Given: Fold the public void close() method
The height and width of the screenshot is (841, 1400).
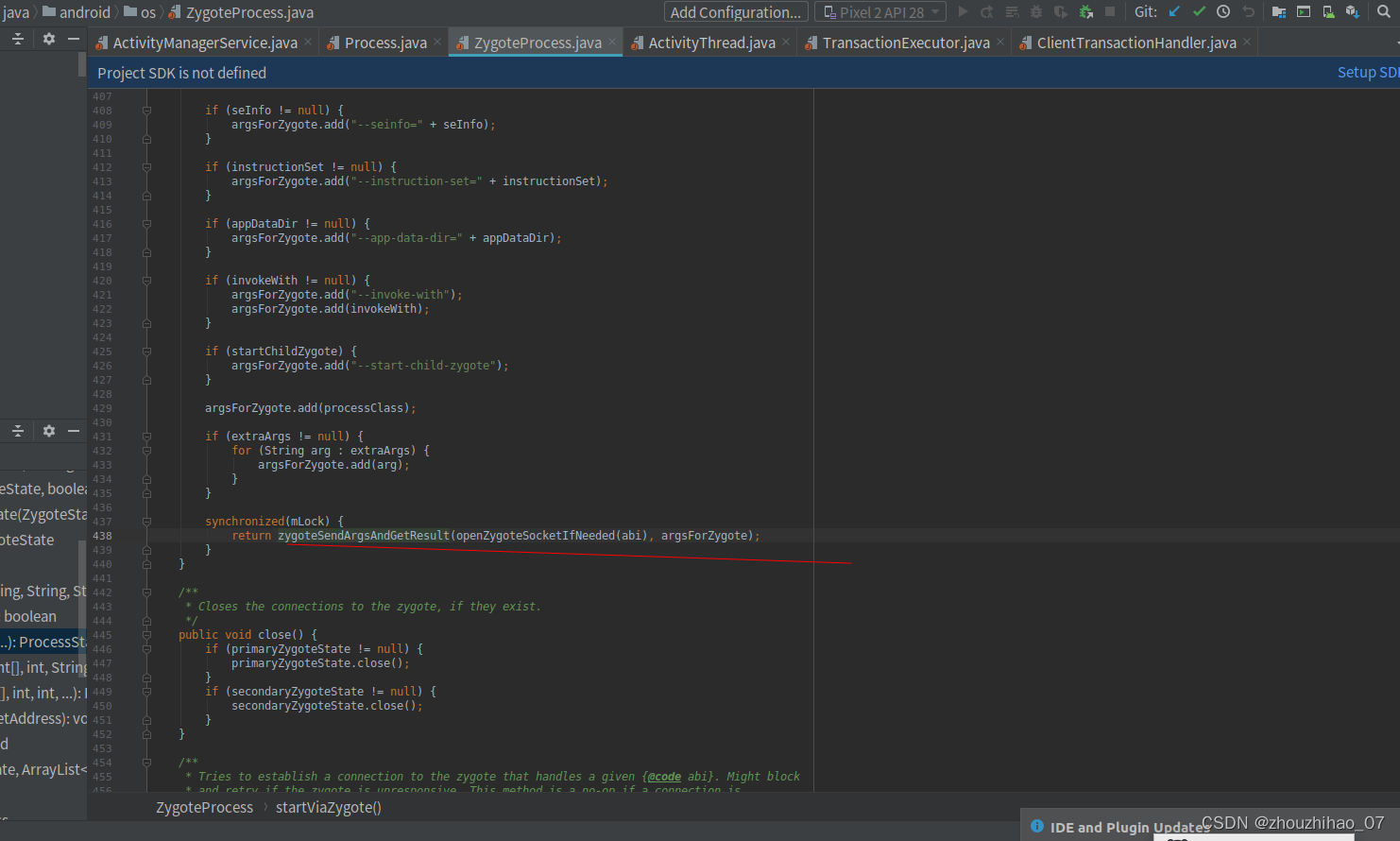Looking at the screenshot, I should [146, 635].
